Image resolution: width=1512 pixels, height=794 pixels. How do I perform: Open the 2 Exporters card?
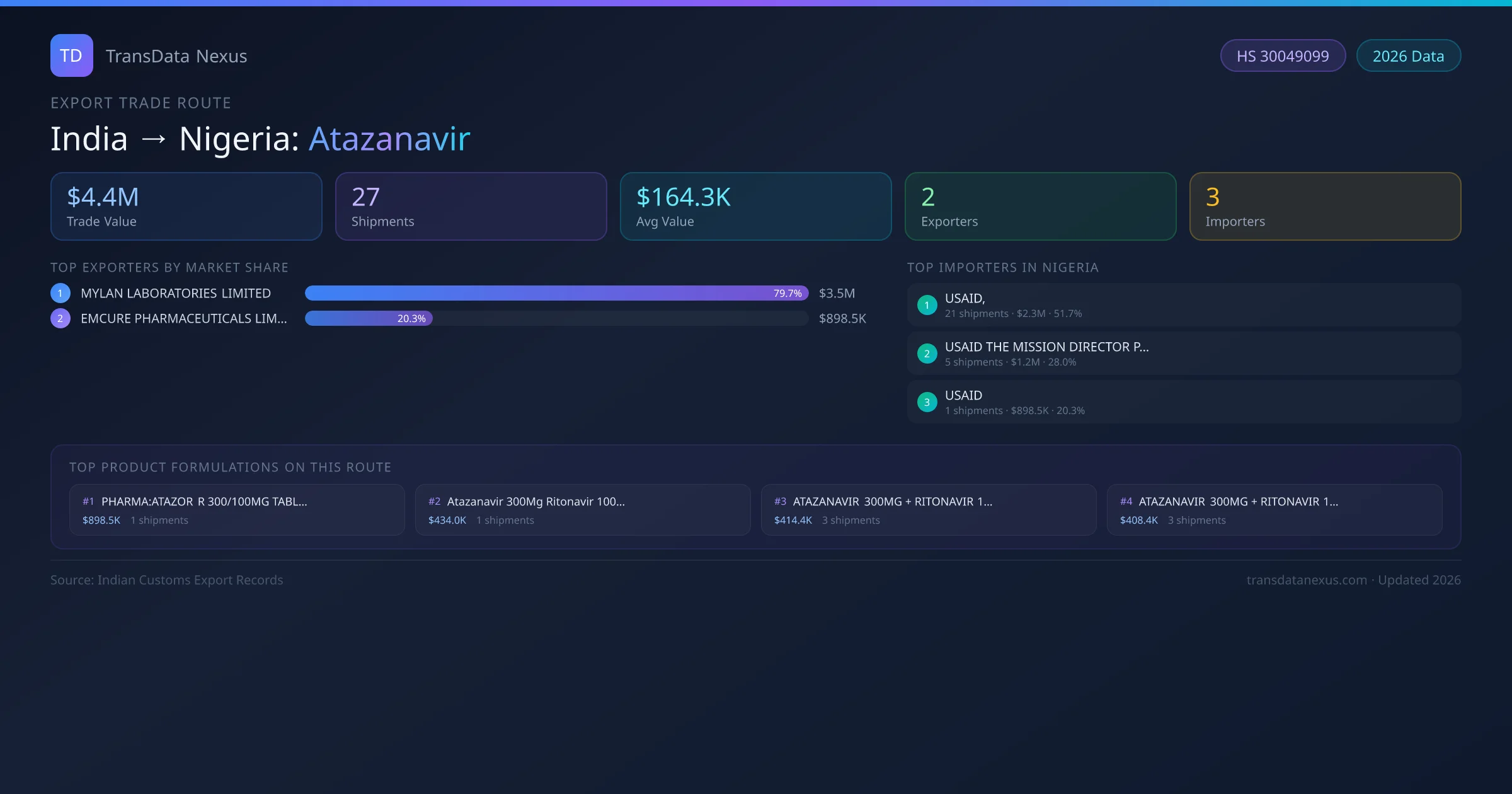(1040, 206)
